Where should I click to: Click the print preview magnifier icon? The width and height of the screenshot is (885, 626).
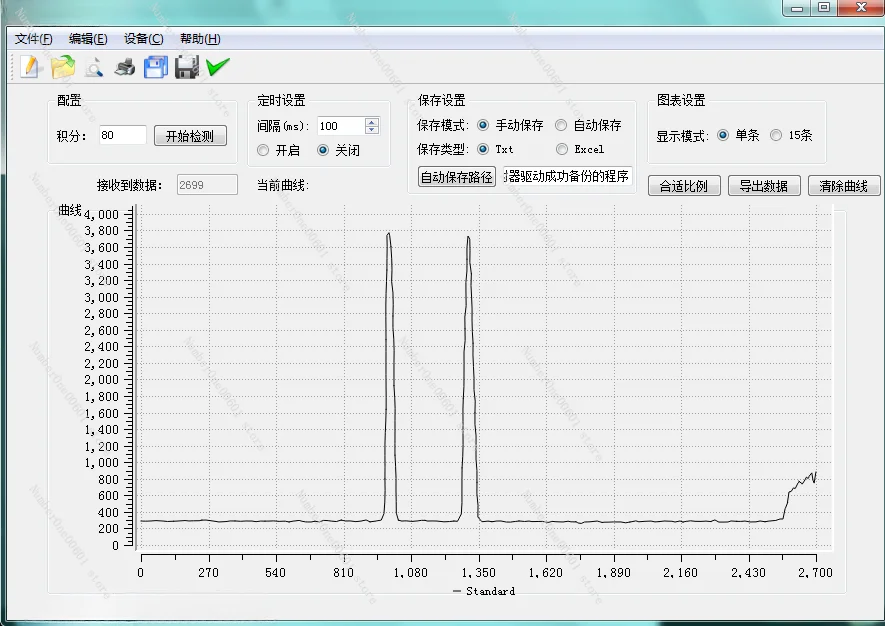tap(94, 67)
